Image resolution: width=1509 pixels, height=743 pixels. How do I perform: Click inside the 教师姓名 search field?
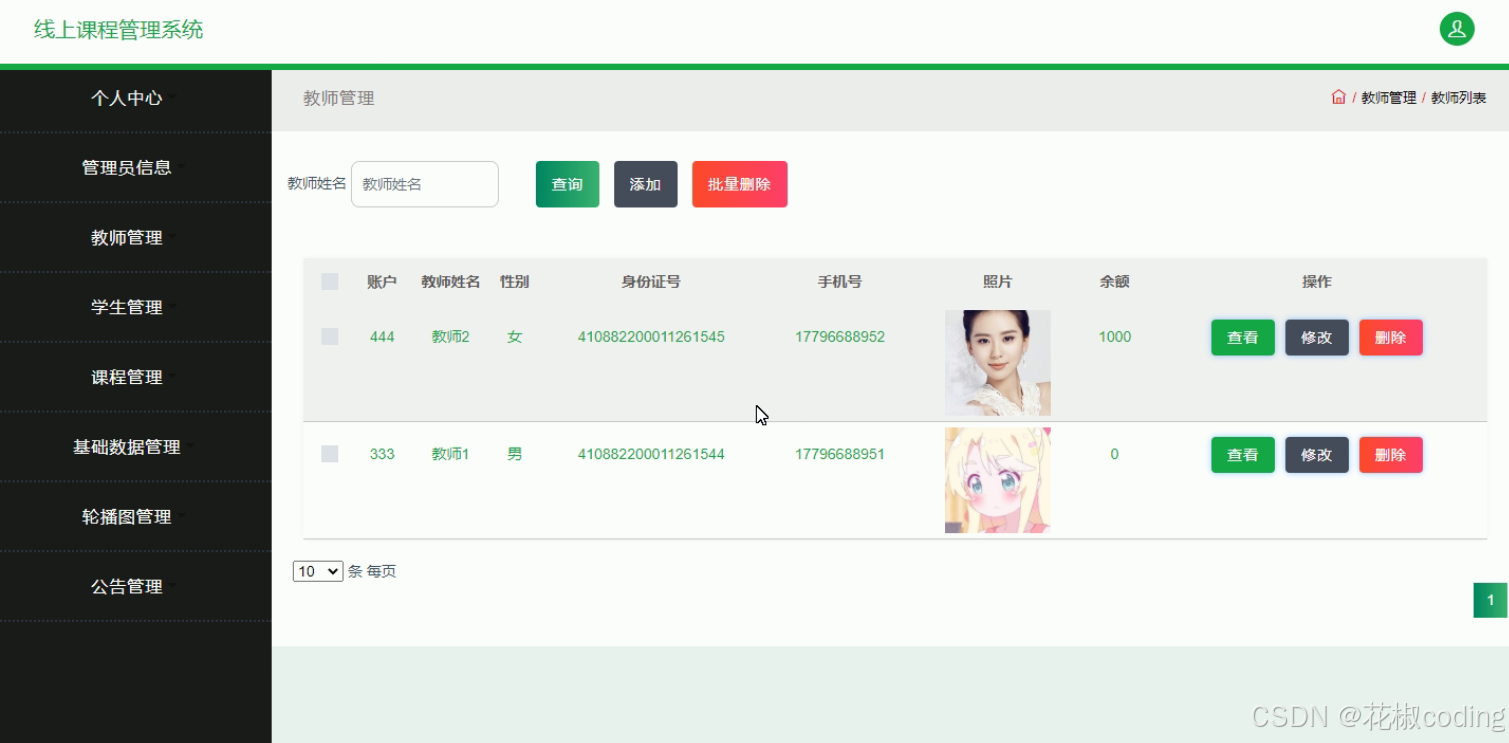(424, 184)
